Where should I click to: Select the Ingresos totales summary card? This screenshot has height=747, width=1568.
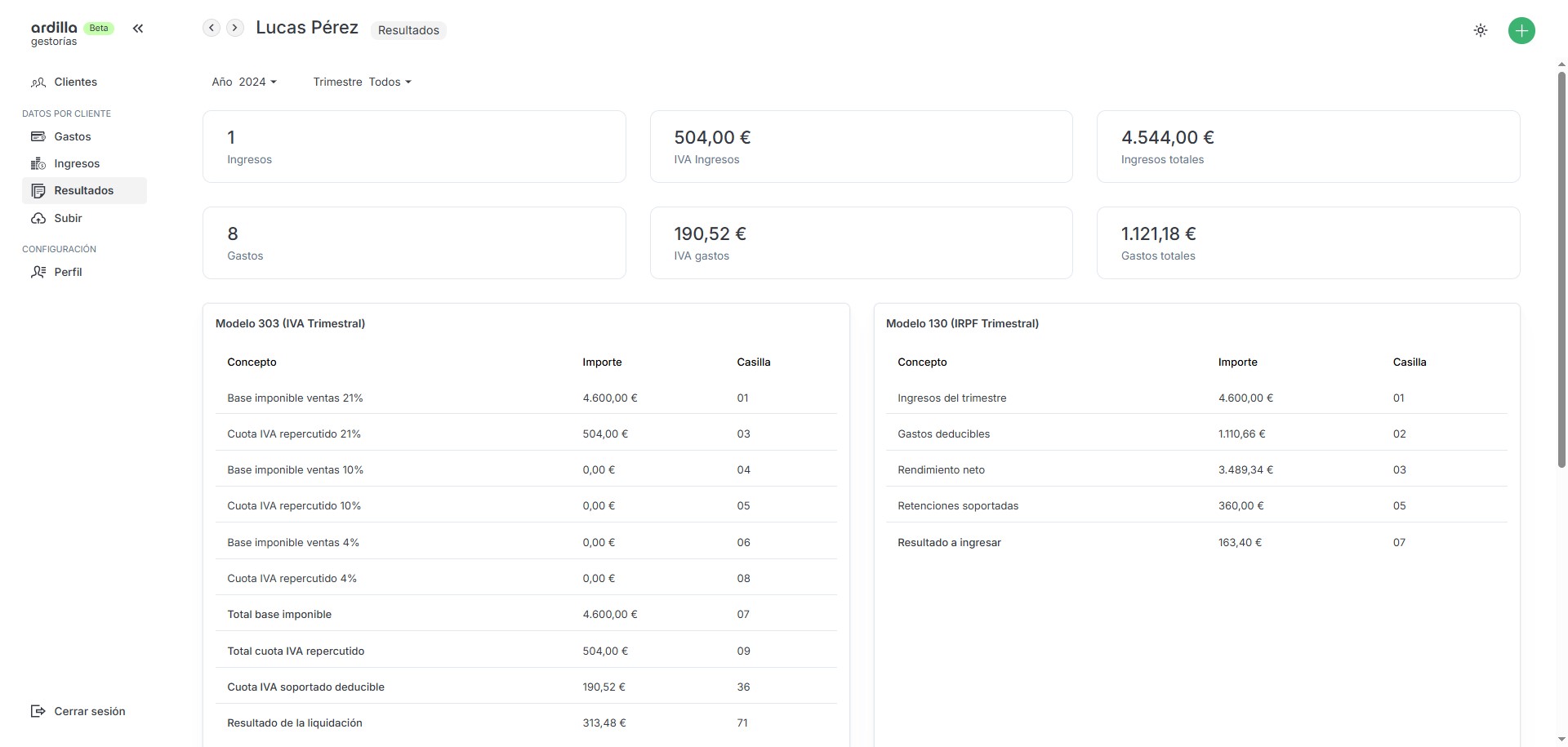click(x=1307, y=147)
